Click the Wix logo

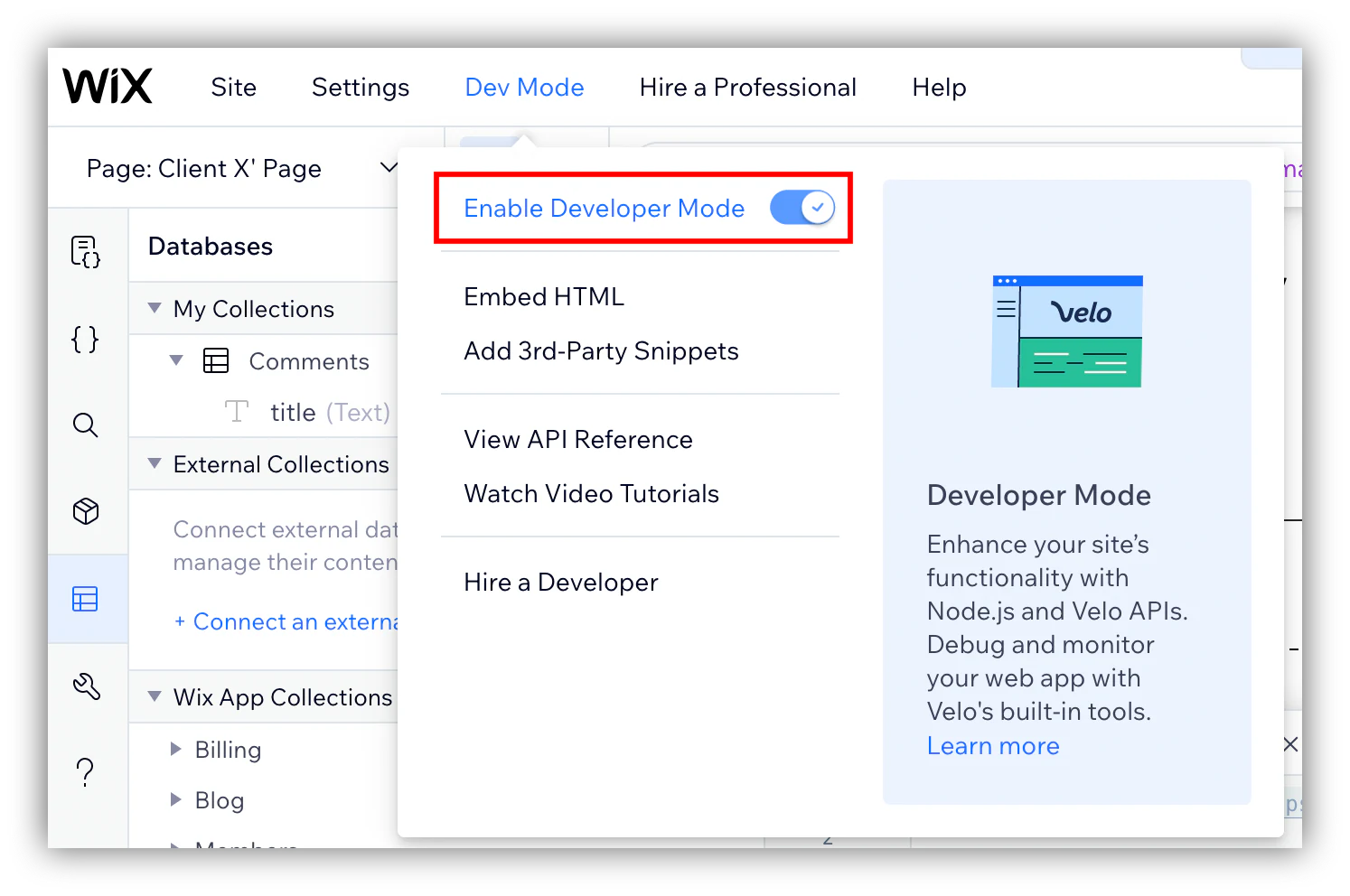coord(108,87)
